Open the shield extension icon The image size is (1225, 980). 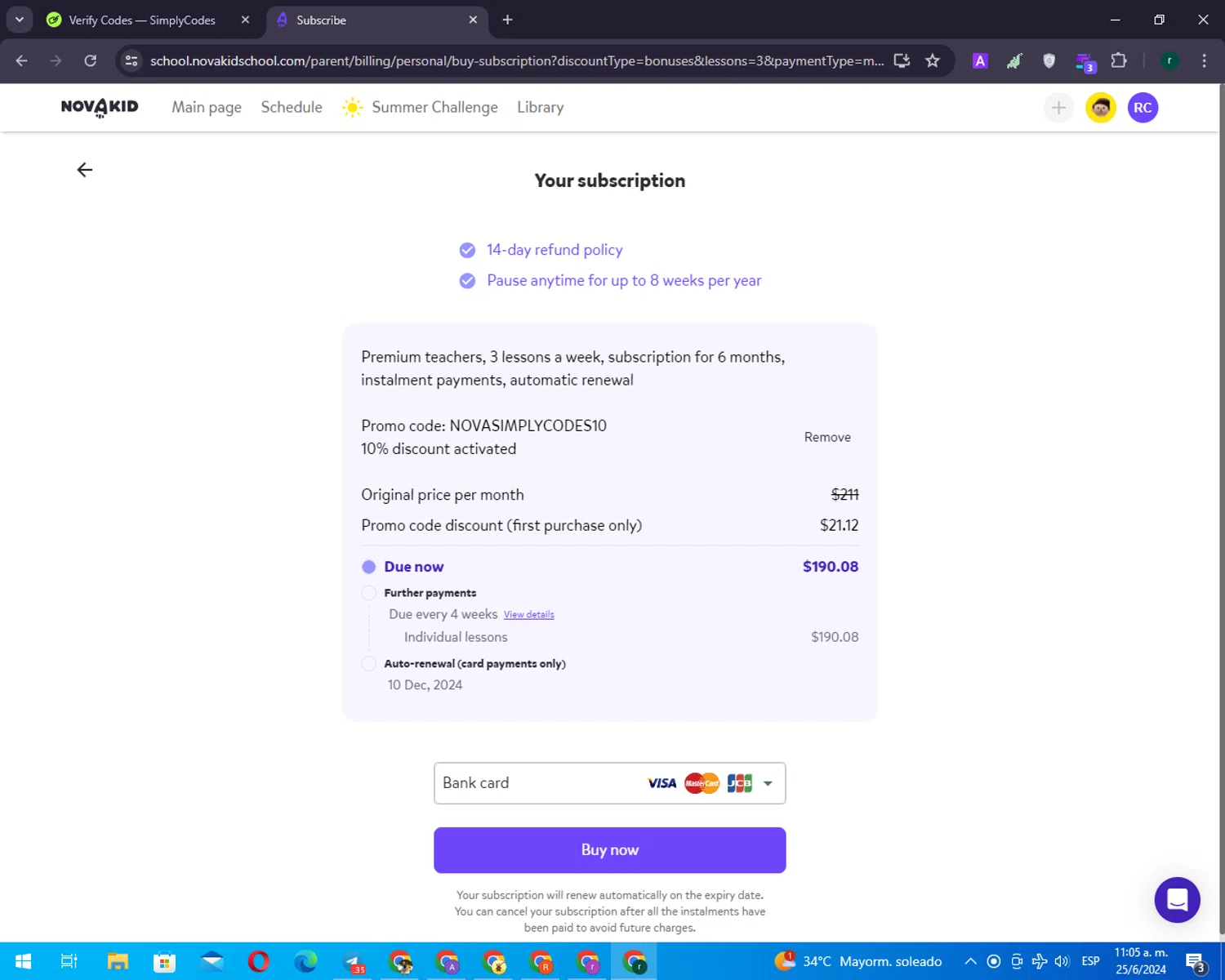point(1049,60)
